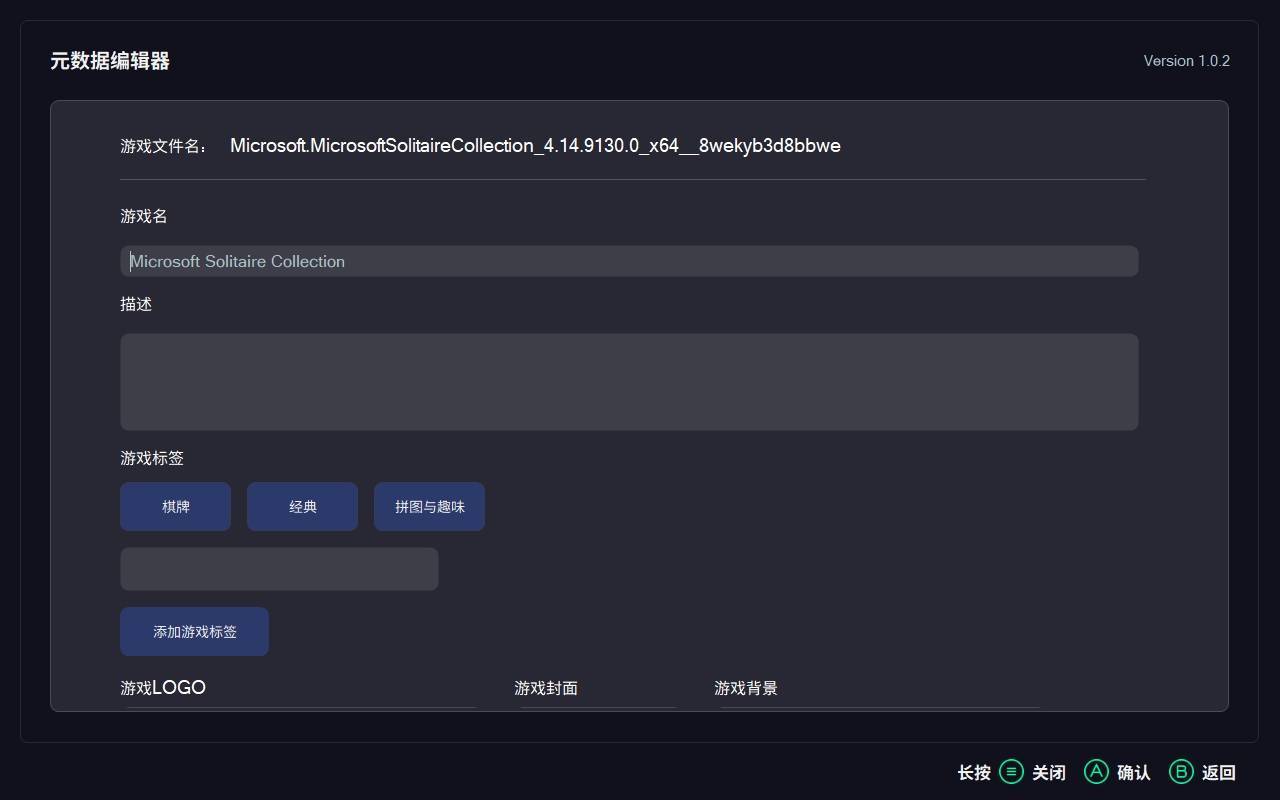Click the 描述 label
The height and width of the screenshot is (800, 1280).
coord(136,304)
